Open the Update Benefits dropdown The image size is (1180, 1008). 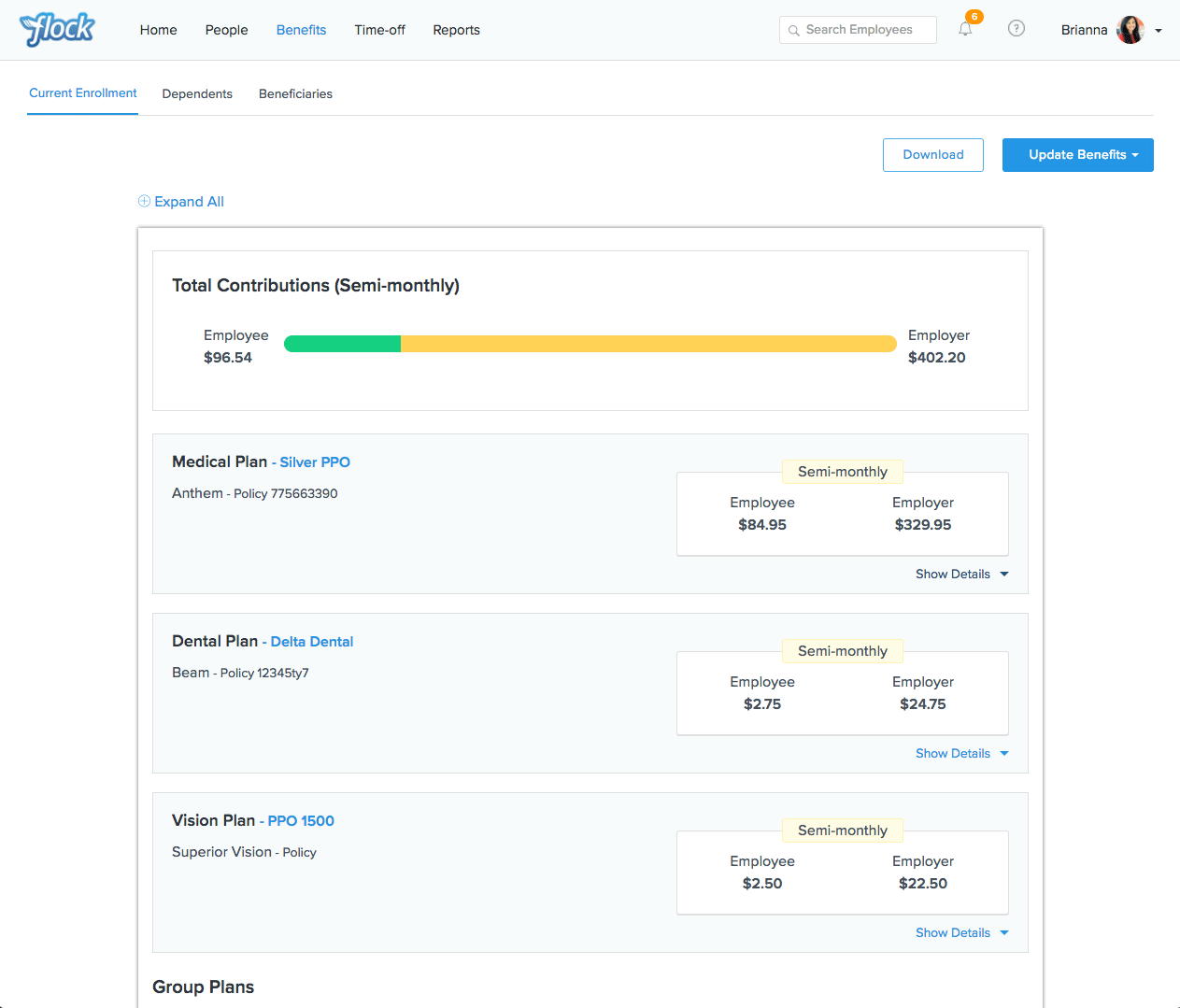coord(1078,155)
